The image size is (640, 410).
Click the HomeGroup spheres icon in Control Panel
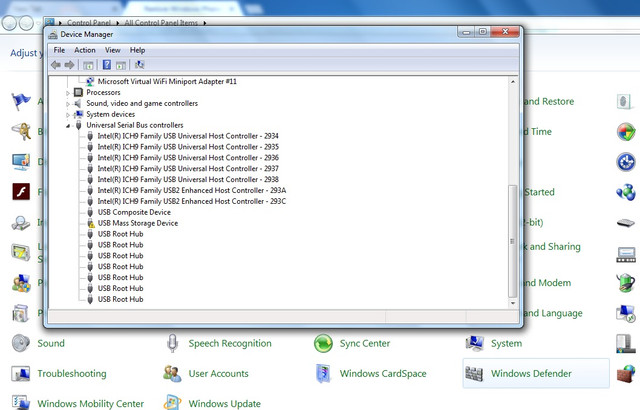[x=626, y=192]
